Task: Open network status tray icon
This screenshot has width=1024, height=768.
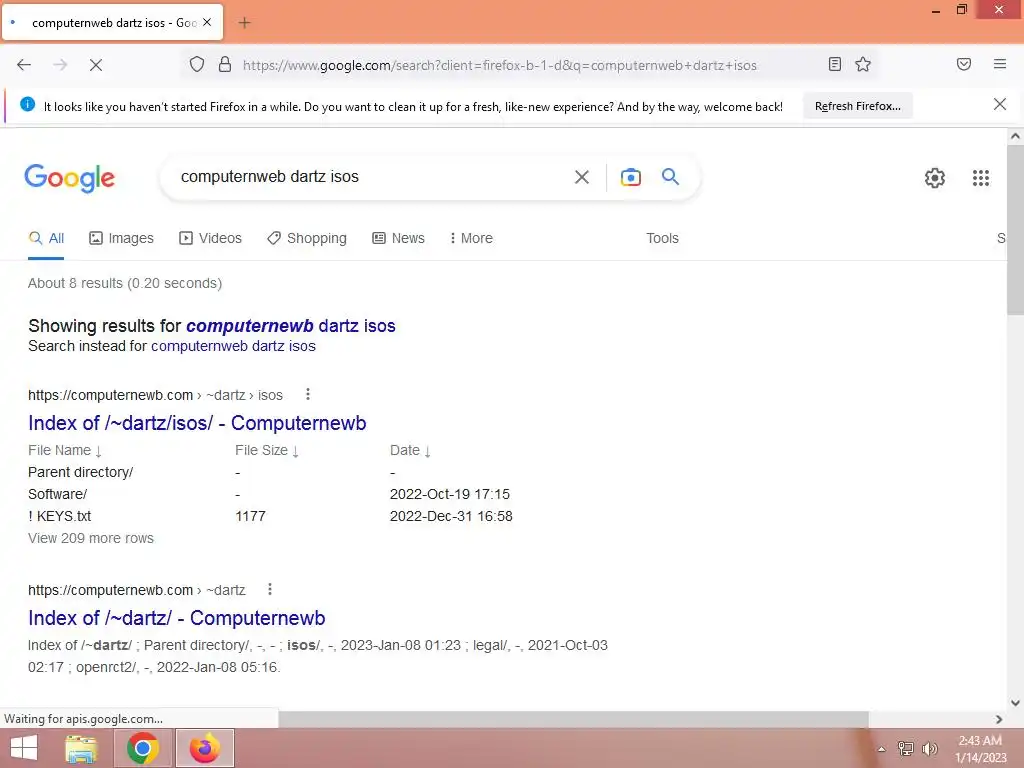Action: tap(906, 748)
